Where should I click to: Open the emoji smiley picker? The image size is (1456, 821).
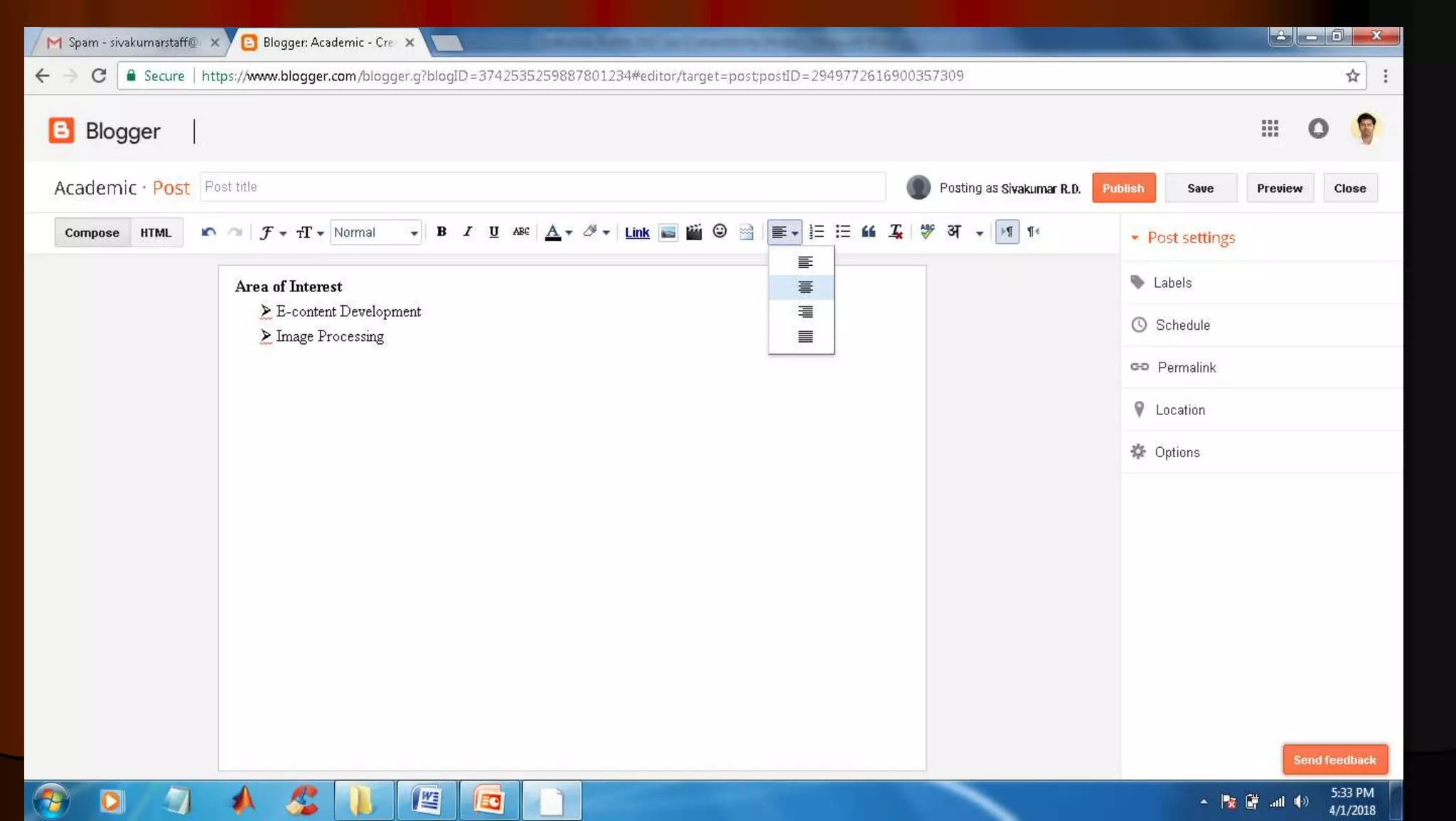pos(719,232)
